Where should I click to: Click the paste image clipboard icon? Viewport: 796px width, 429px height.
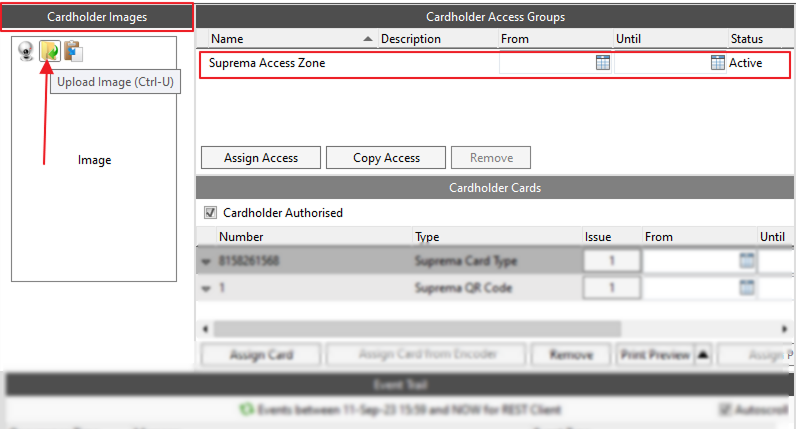(73, 52)
